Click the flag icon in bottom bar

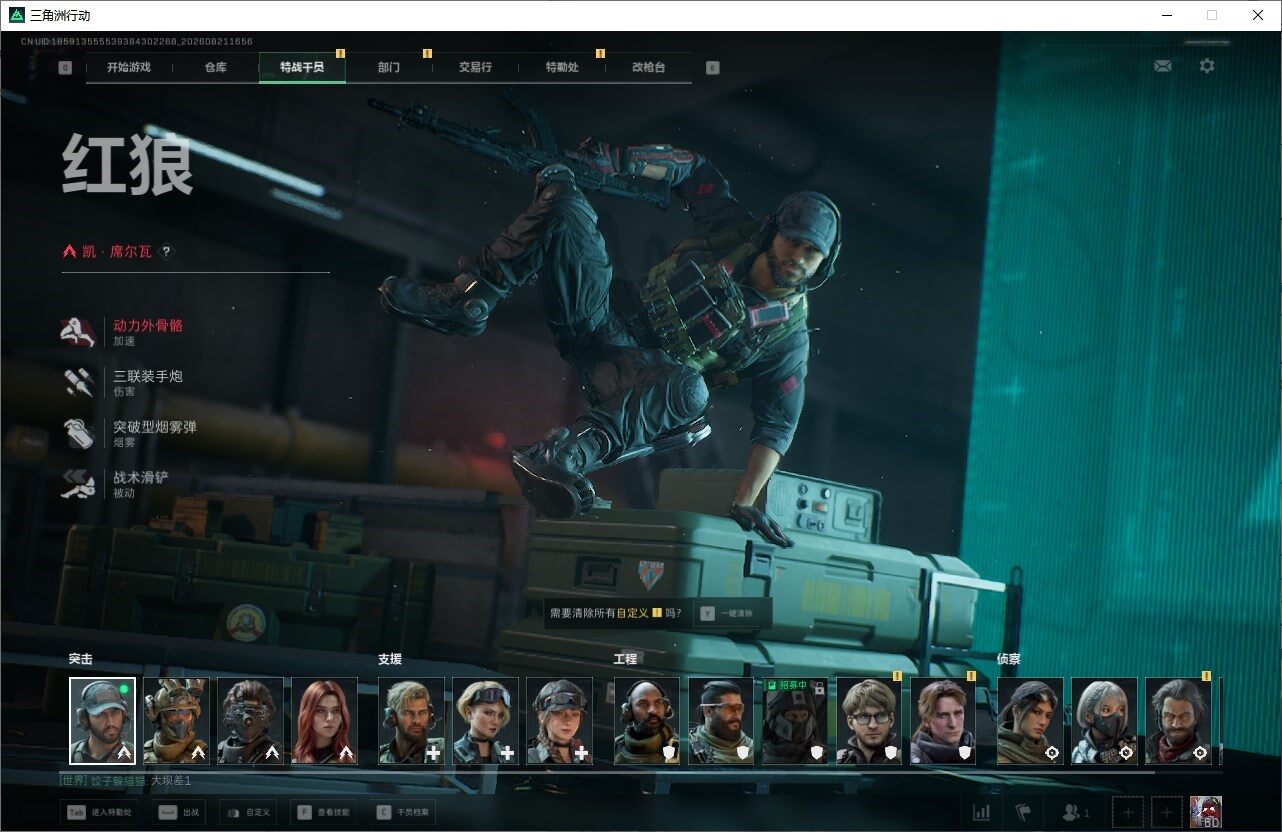[1022, 812]
